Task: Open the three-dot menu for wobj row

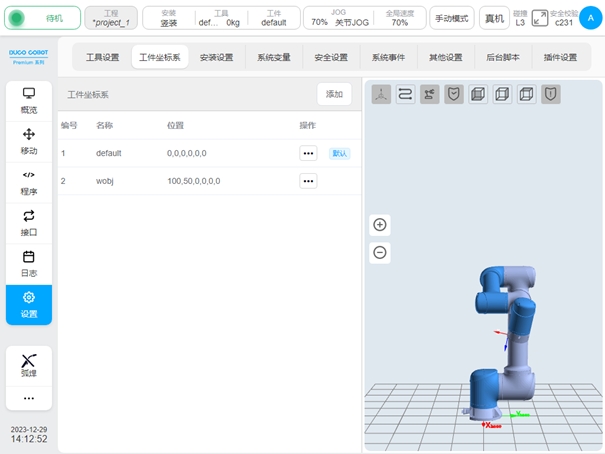Action: 308,181
